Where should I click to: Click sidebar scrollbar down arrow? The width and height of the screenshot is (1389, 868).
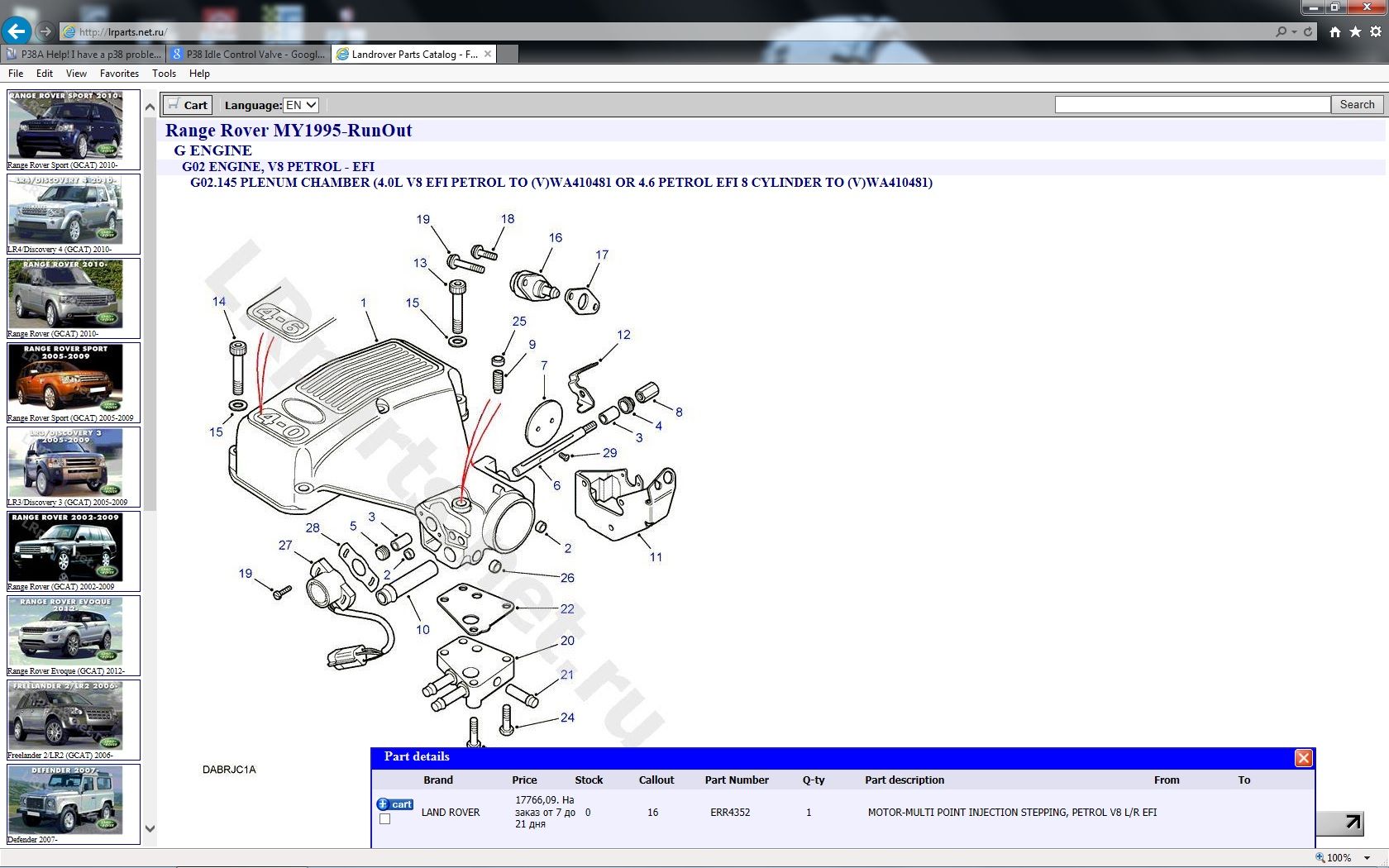tap(150, 828)
